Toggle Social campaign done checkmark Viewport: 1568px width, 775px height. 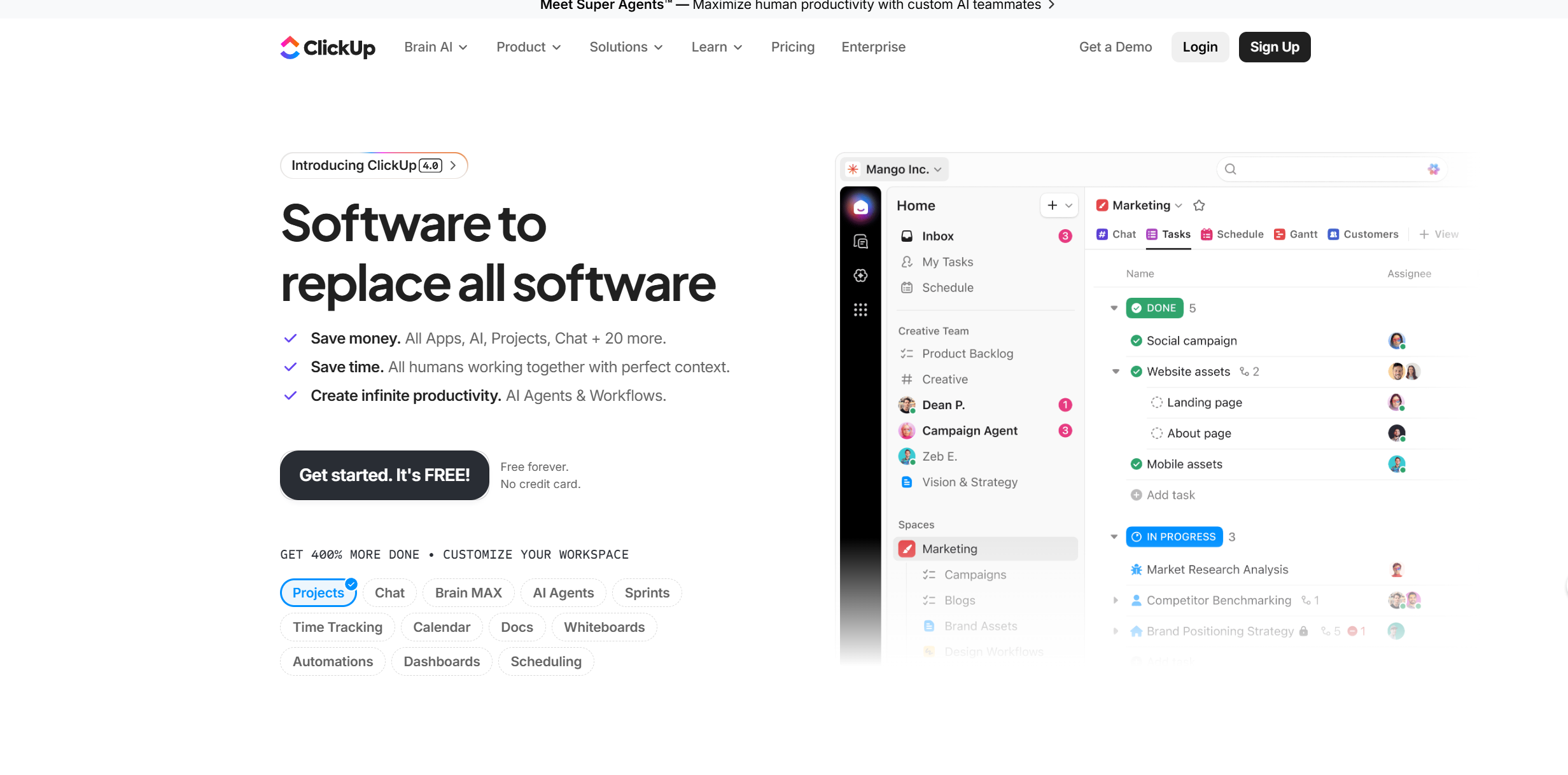1136,341
